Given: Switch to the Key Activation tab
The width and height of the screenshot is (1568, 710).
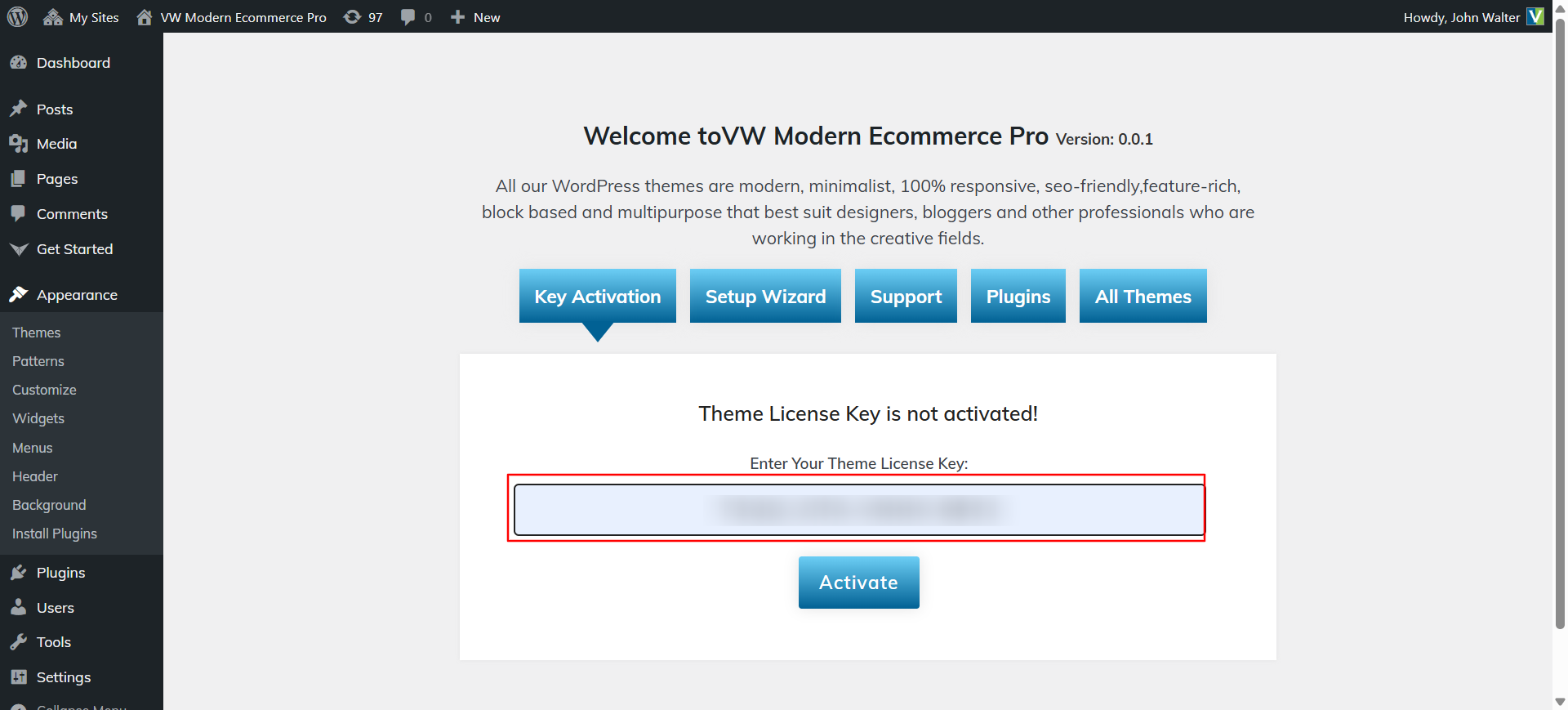Looking at the screenshot, I should pos(598,296).
